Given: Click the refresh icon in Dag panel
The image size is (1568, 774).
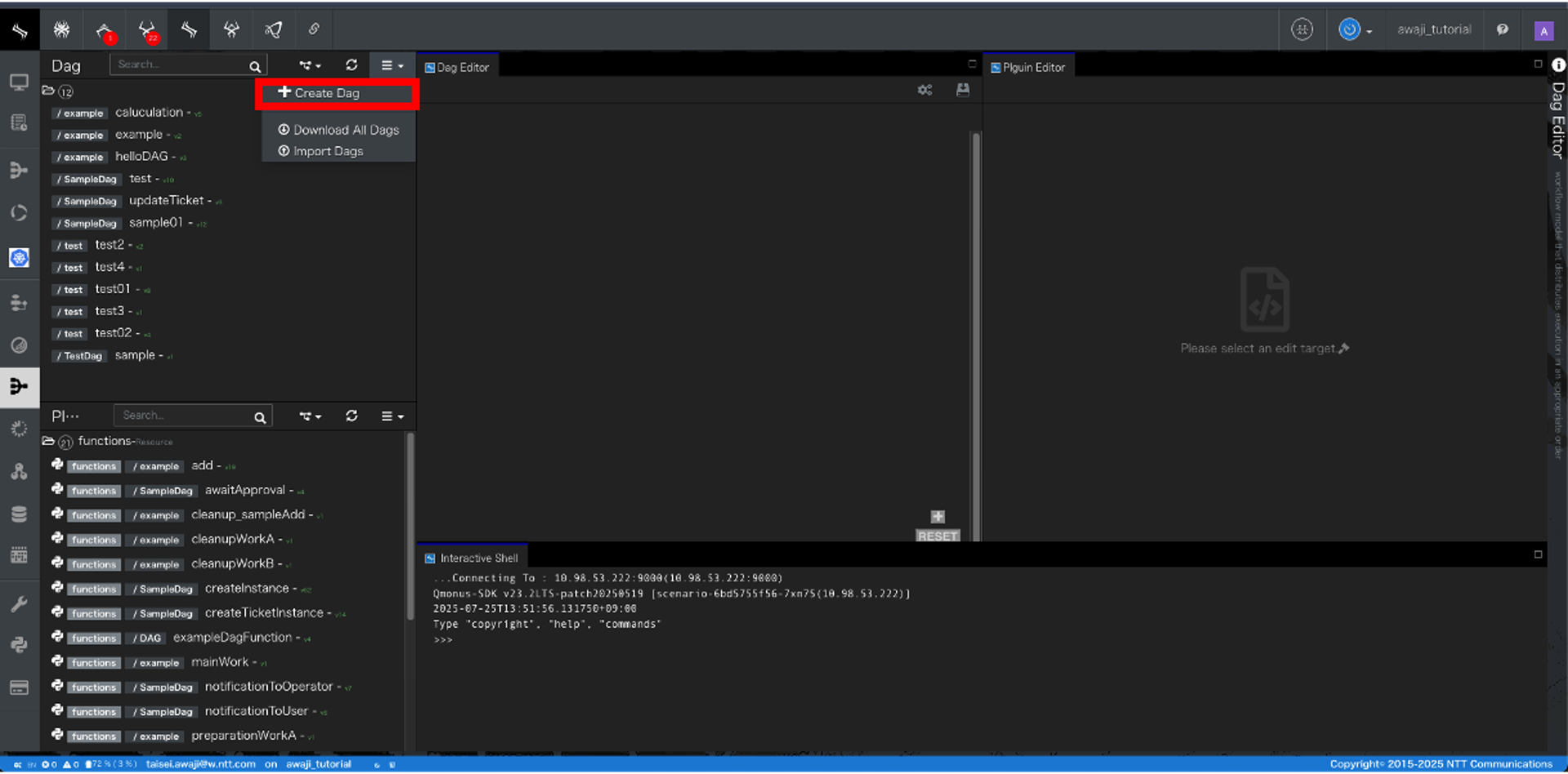Looking at the screenshot, I should (351, 65).
